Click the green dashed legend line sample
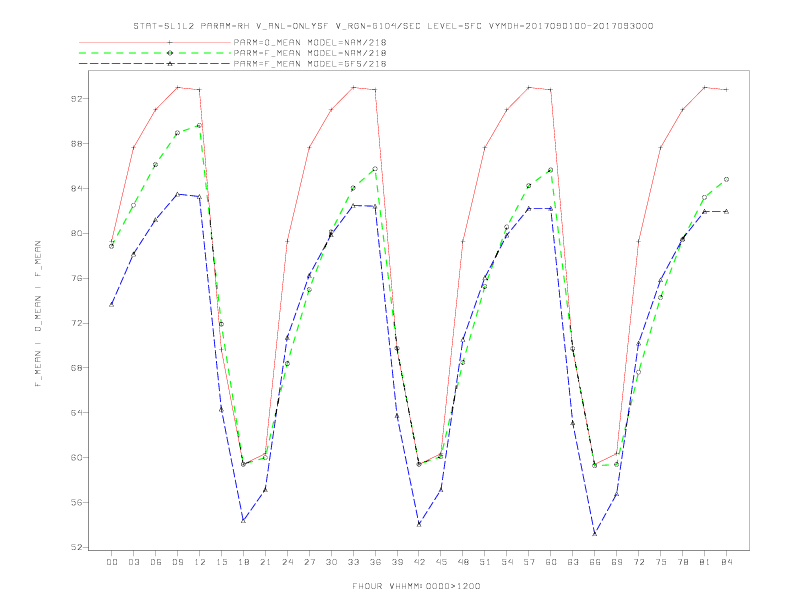This screenshot has height=612, width=792. 155,53
